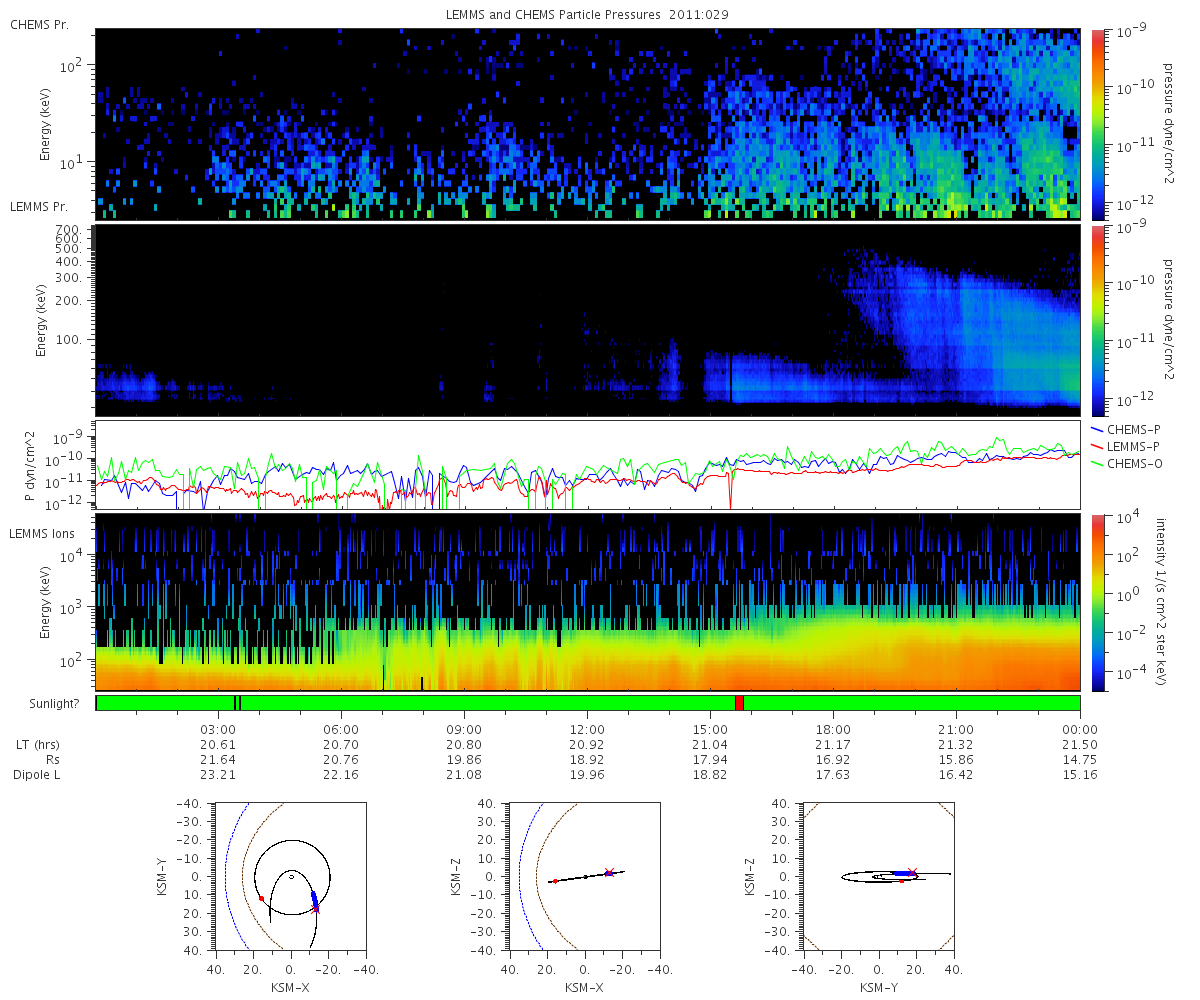Click the red square marker in the KSM-X/KSM-Z plot
1200x1000 pixels.
pos(555,882)
